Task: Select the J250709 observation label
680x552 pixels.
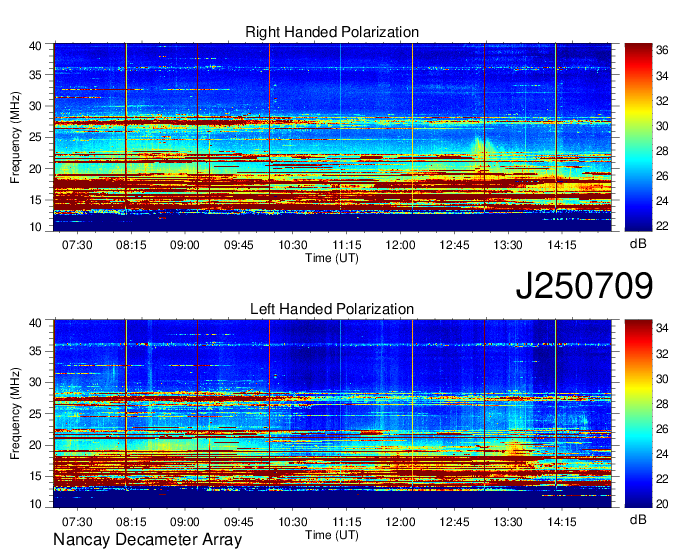Action: [x=584, y=286]
